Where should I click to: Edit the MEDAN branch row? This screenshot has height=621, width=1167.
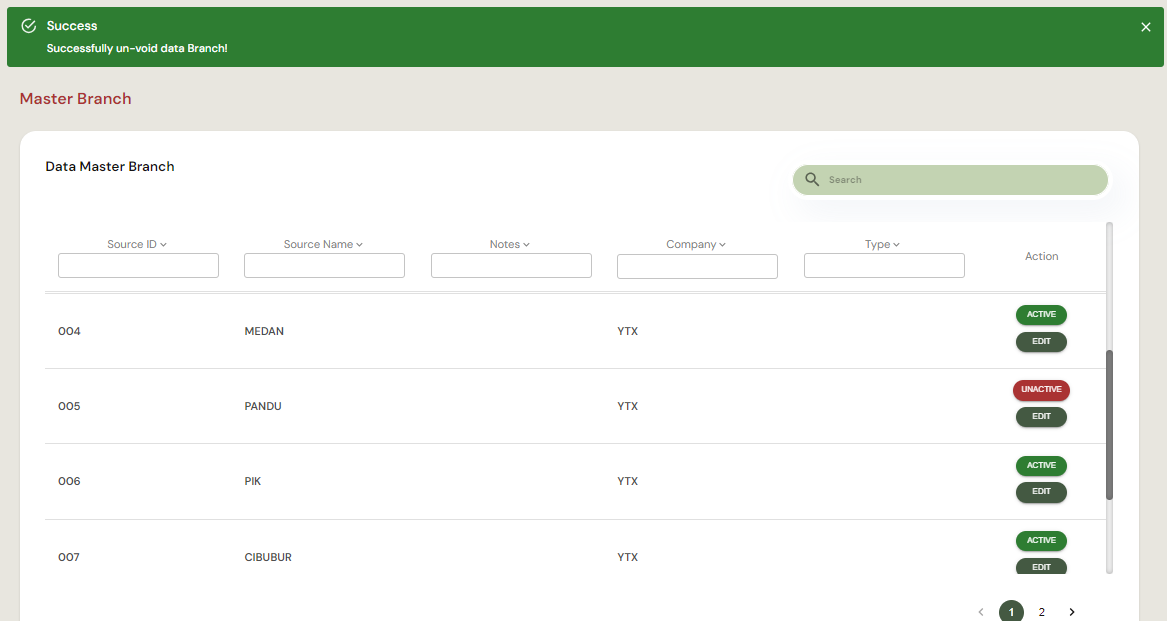tap(1041, 342)
